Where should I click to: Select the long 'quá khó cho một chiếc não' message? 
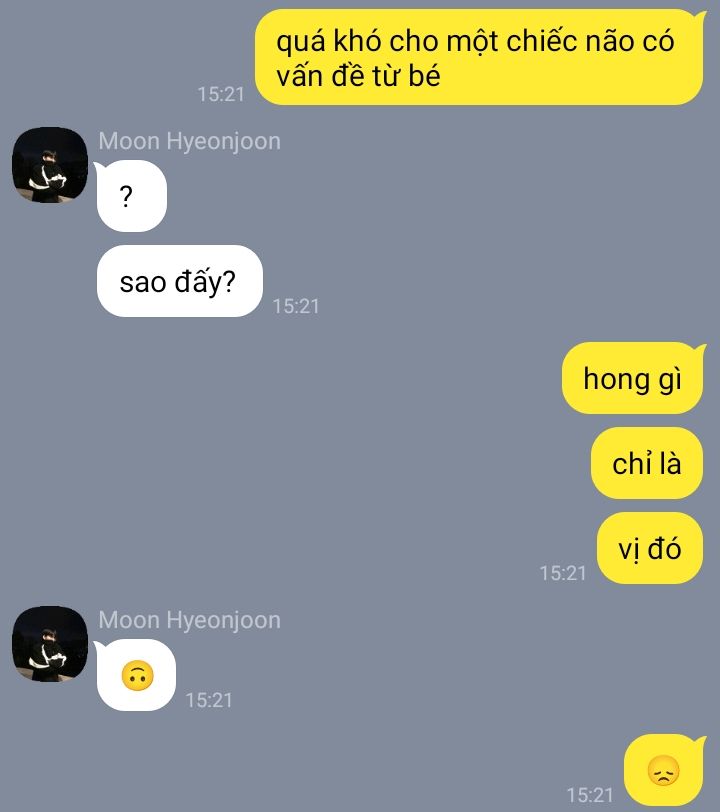tap(479, 57)
